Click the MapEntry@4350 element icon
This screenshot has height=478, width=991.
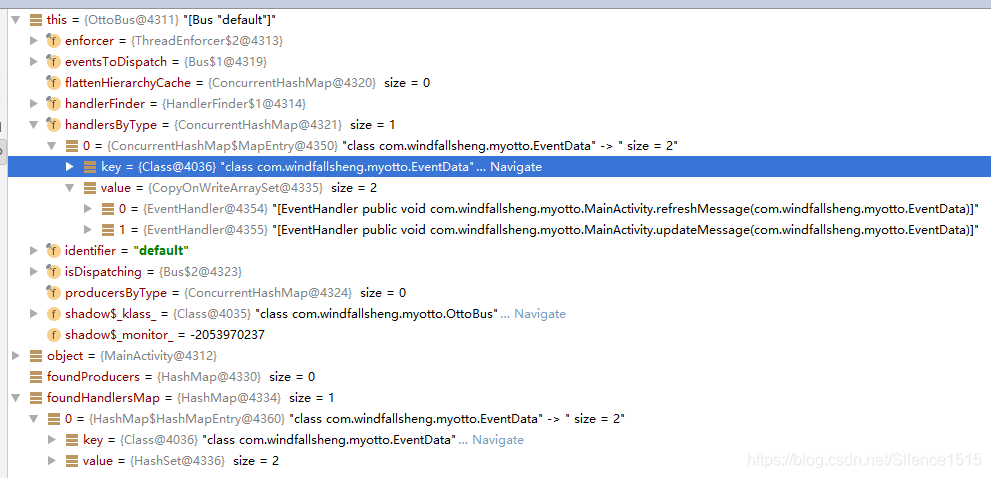72,146
